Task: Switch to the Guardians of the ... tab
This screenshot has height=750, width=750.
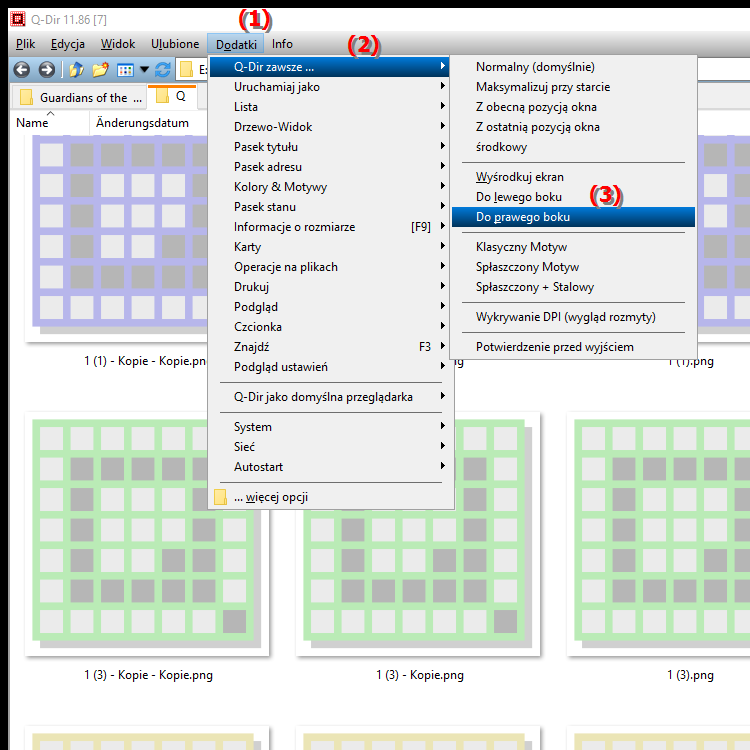Action: coord(79,98)
